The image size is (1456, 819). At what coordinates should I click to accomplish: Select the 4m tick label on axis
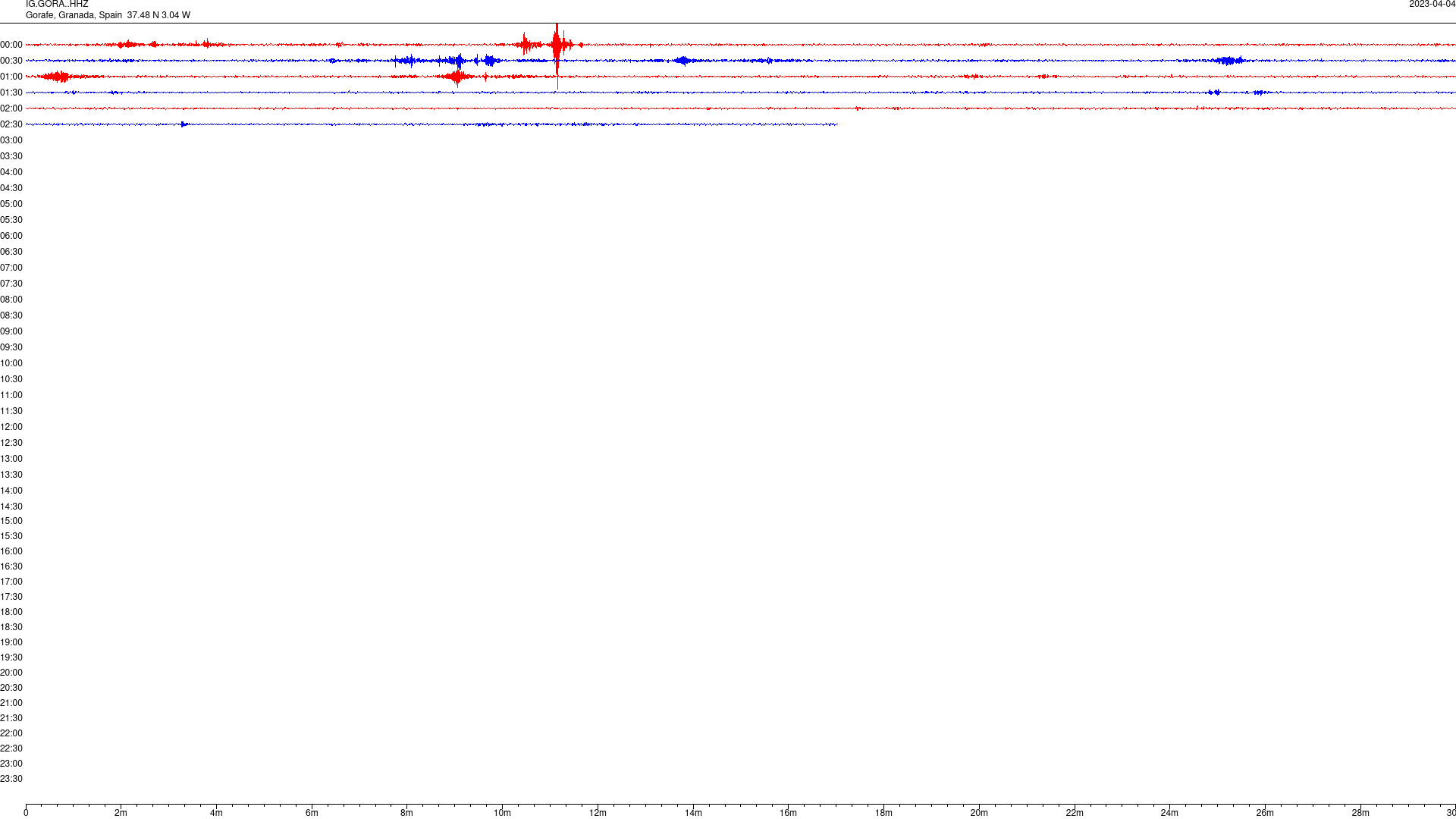point(216,813)
